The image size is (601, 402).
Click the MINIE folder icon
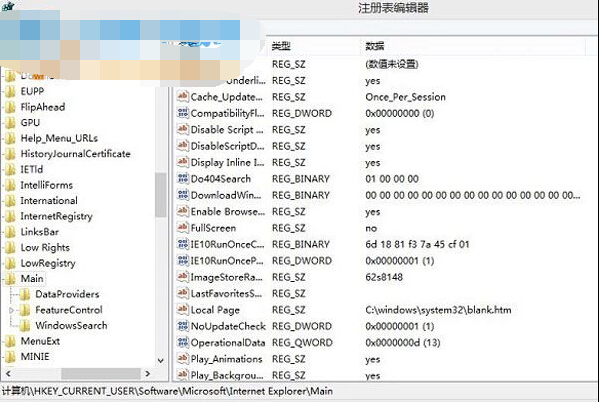point(10,357)
